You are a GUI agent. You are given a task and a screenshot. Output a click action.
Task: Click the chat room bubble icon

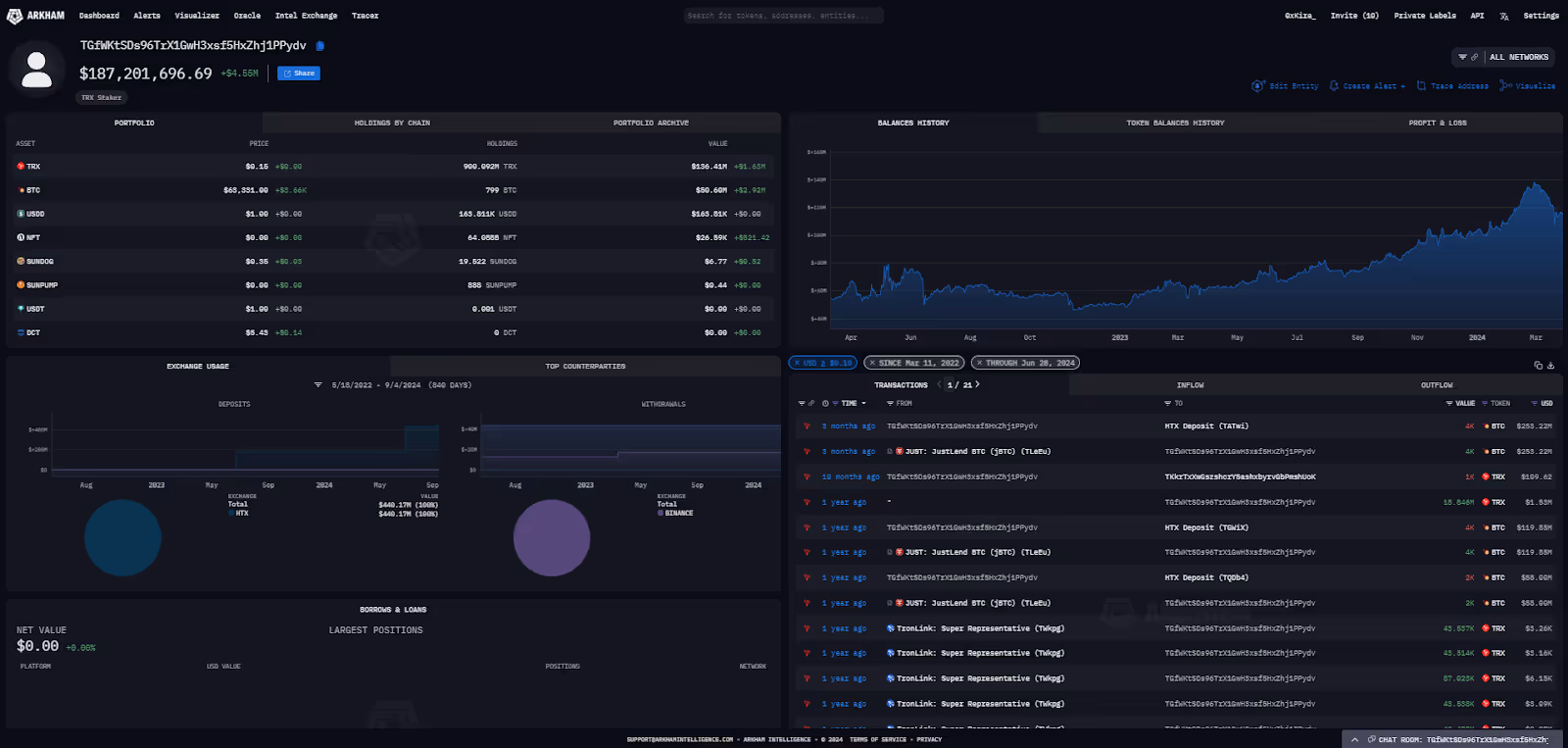[x=1372, y=739]
